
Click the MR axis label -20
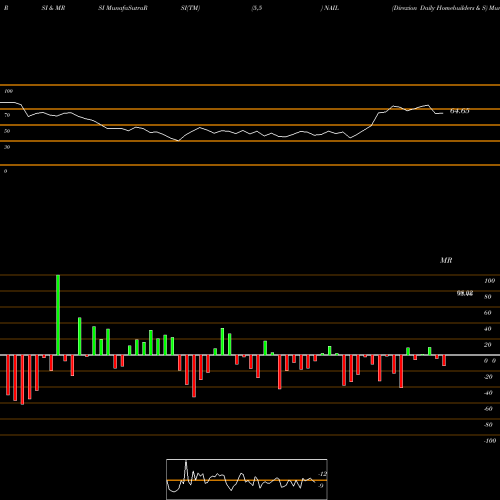[488, 377]
